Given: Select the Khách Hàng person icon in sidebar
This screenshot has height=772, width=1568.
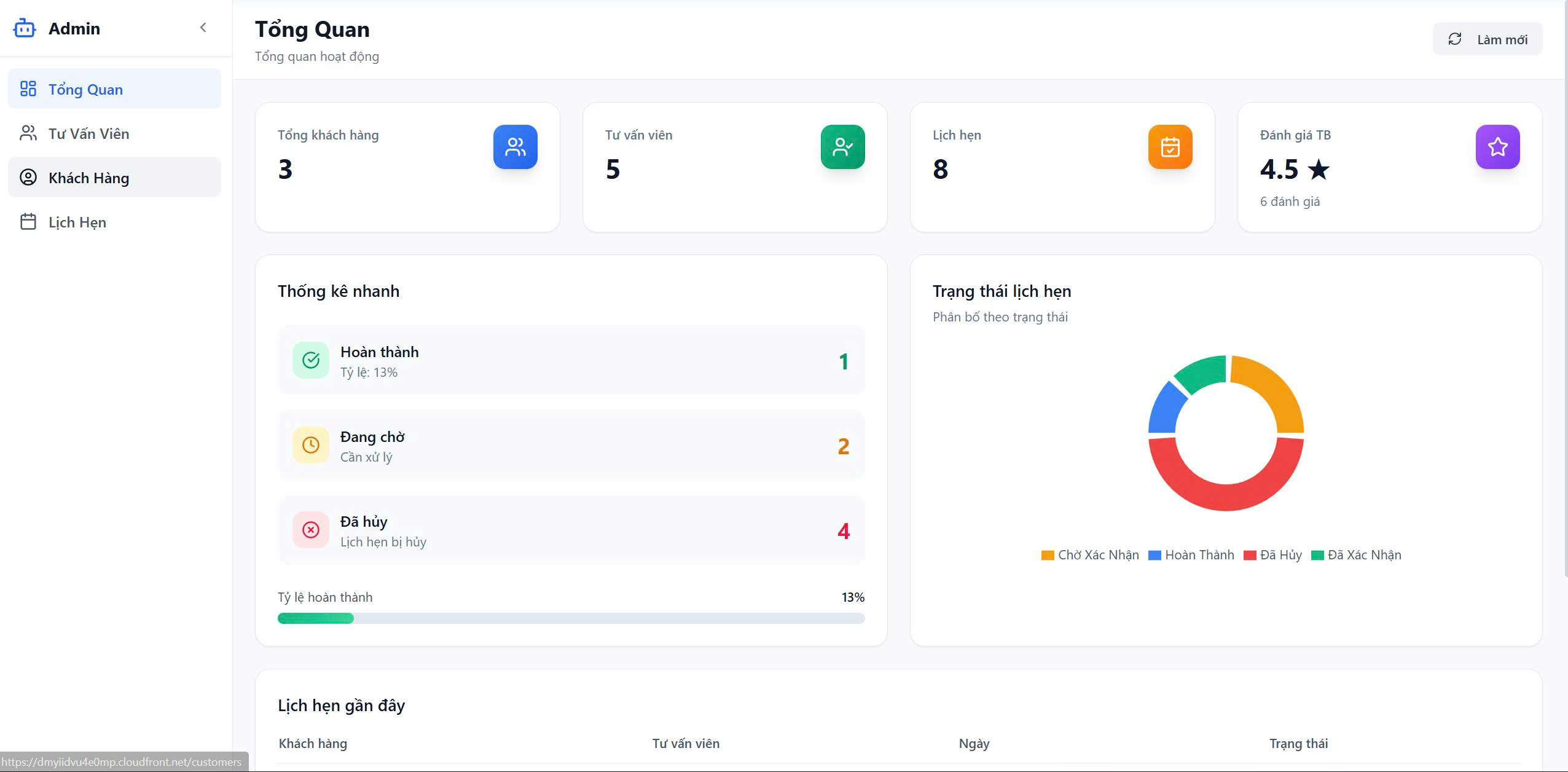Looking at the screenshot, I should [28, 177].
